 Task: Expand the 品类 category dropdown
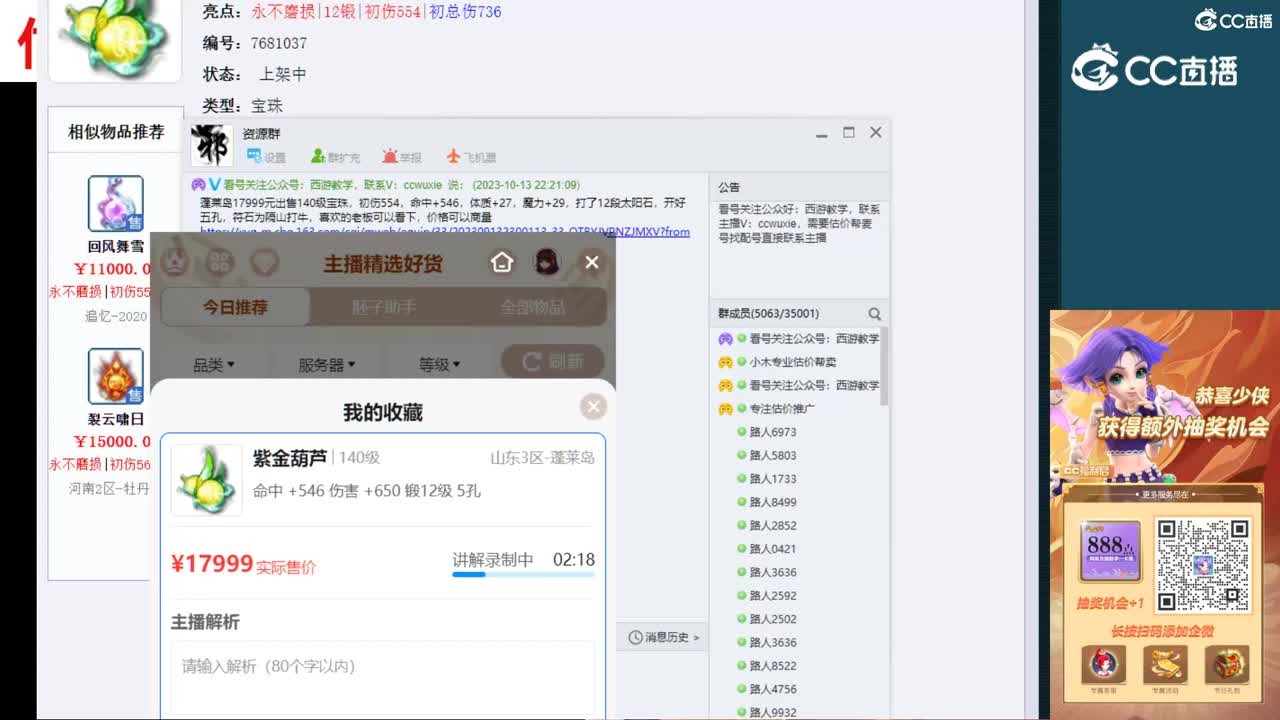coord(214,365)
